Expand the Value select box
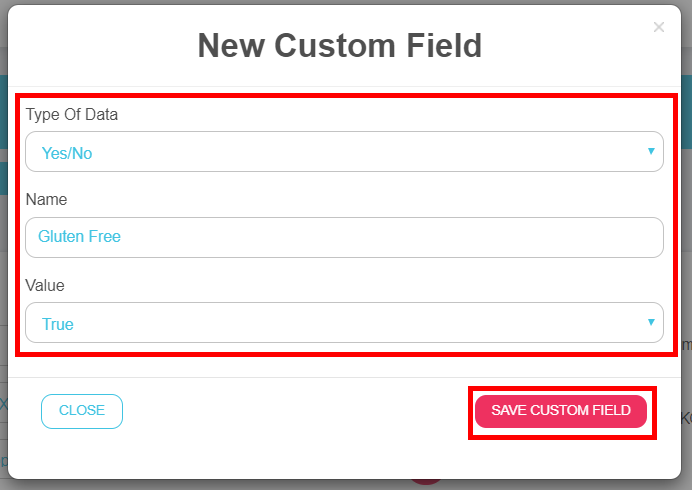The image size is (692, 490). click(x=344, y=323)
